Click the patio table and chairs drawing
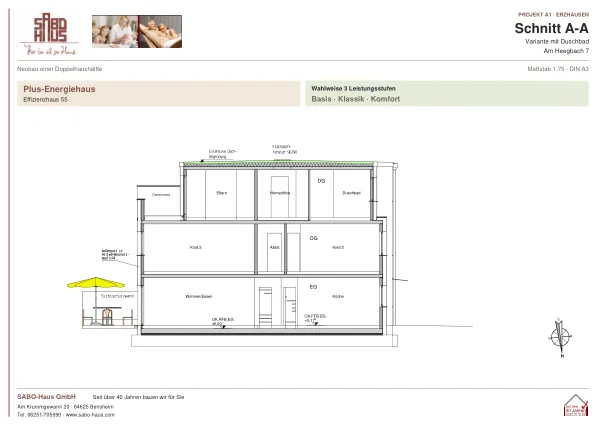 [x=108, y=316]
